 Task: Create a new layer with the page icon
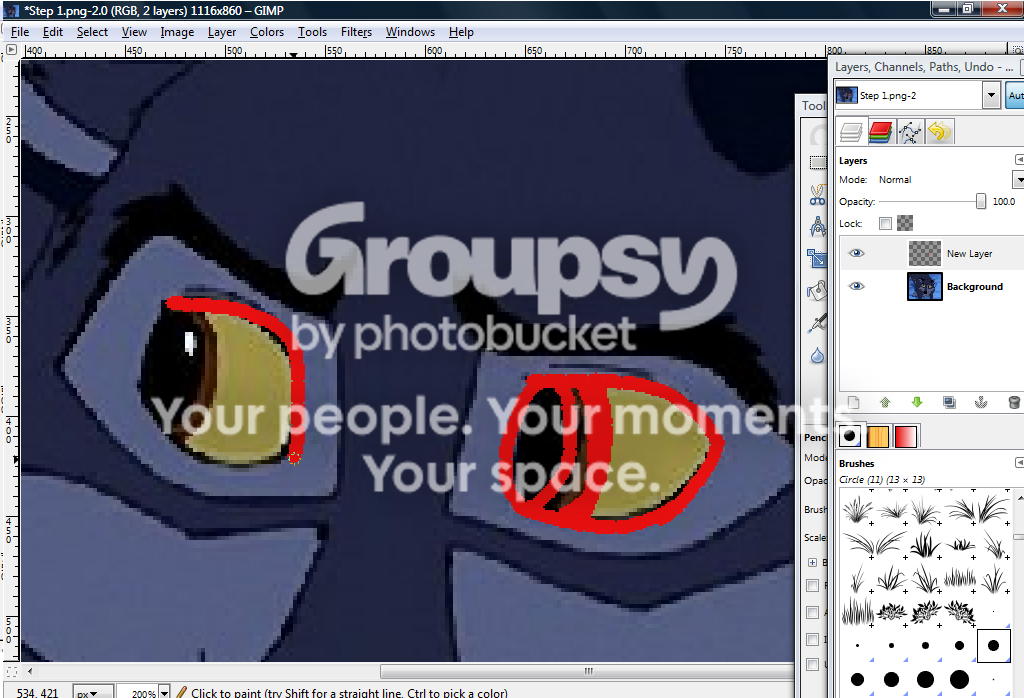(x=854, y=402)
